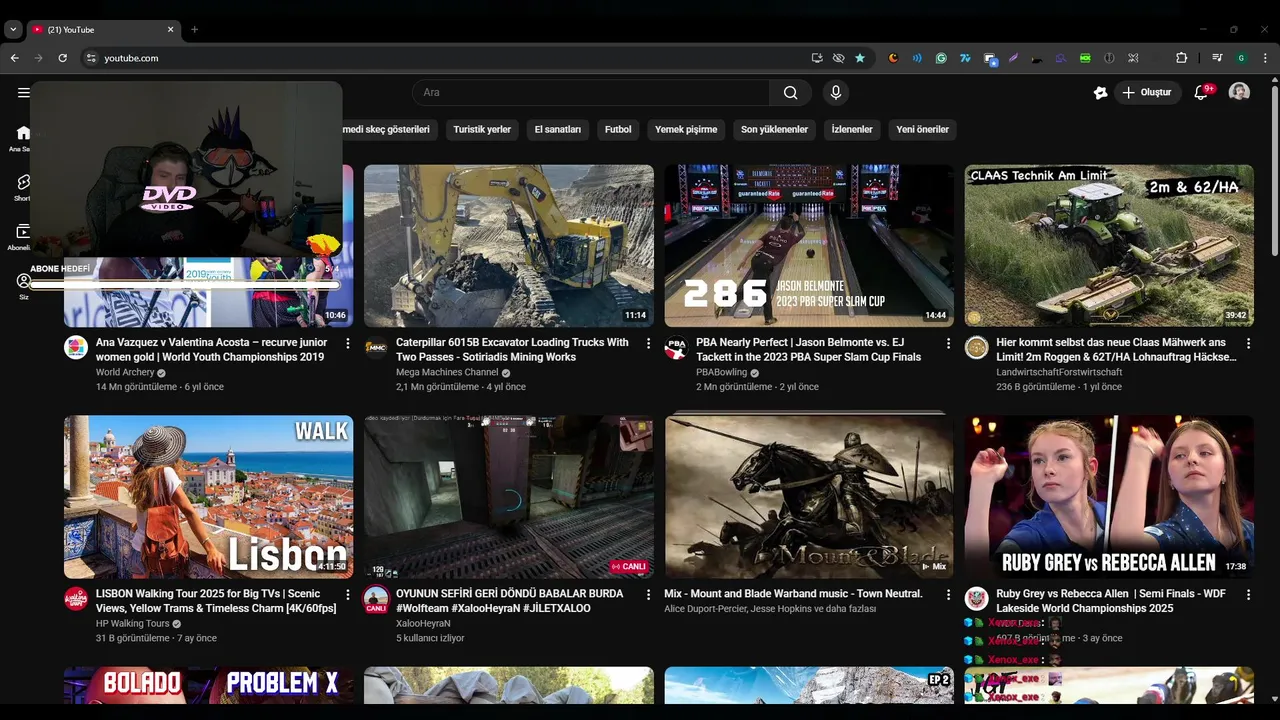Open the live stream thumbnail marked CANLI
Image resolution: width=1280 pixels, height=720 pixels.
(x=509, y=497)
